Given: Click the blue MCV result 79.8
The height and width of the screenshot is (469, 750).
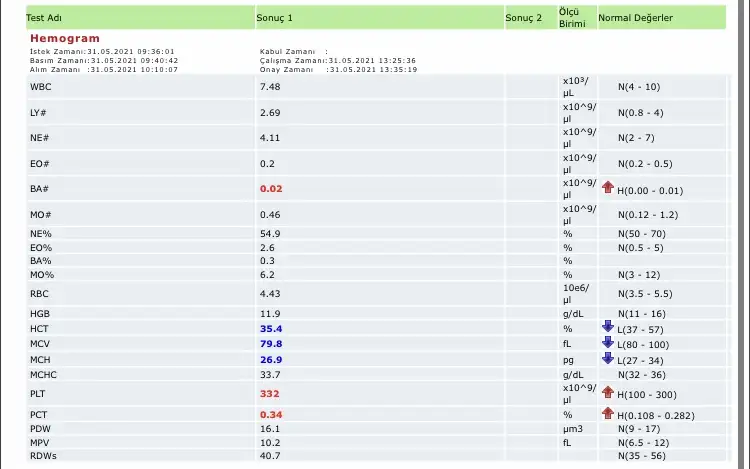Looking at the screenshot, I should [x=272, y=343].
